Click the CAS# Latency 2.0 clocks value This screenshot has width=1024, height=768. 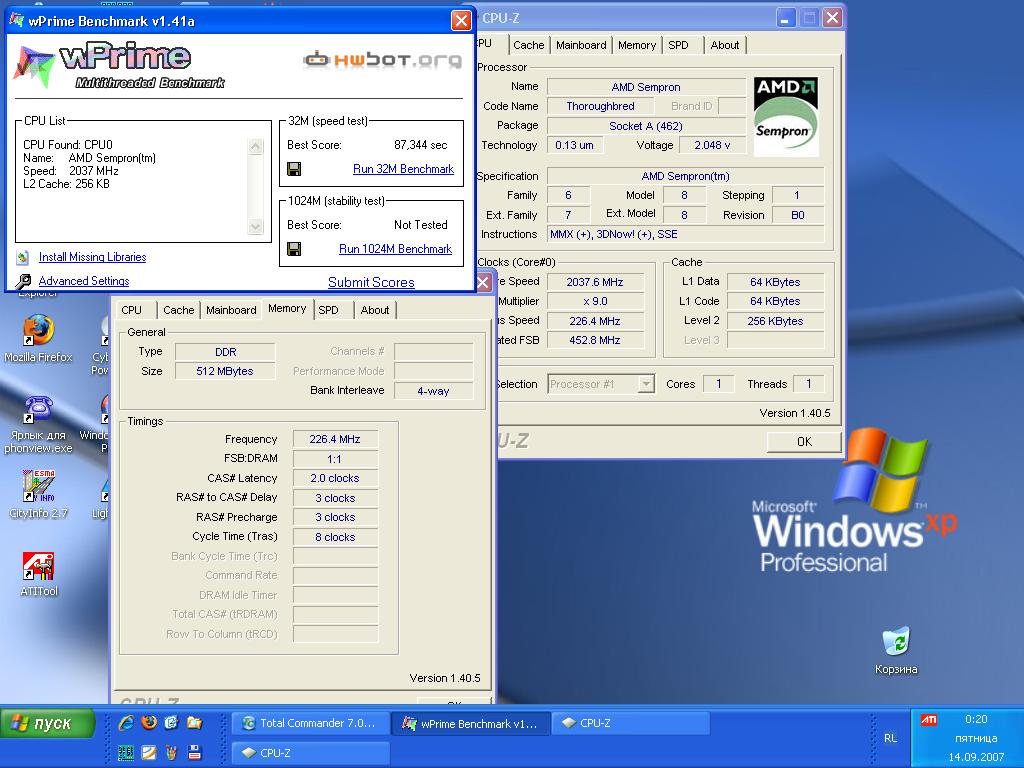tap(335, 478)
